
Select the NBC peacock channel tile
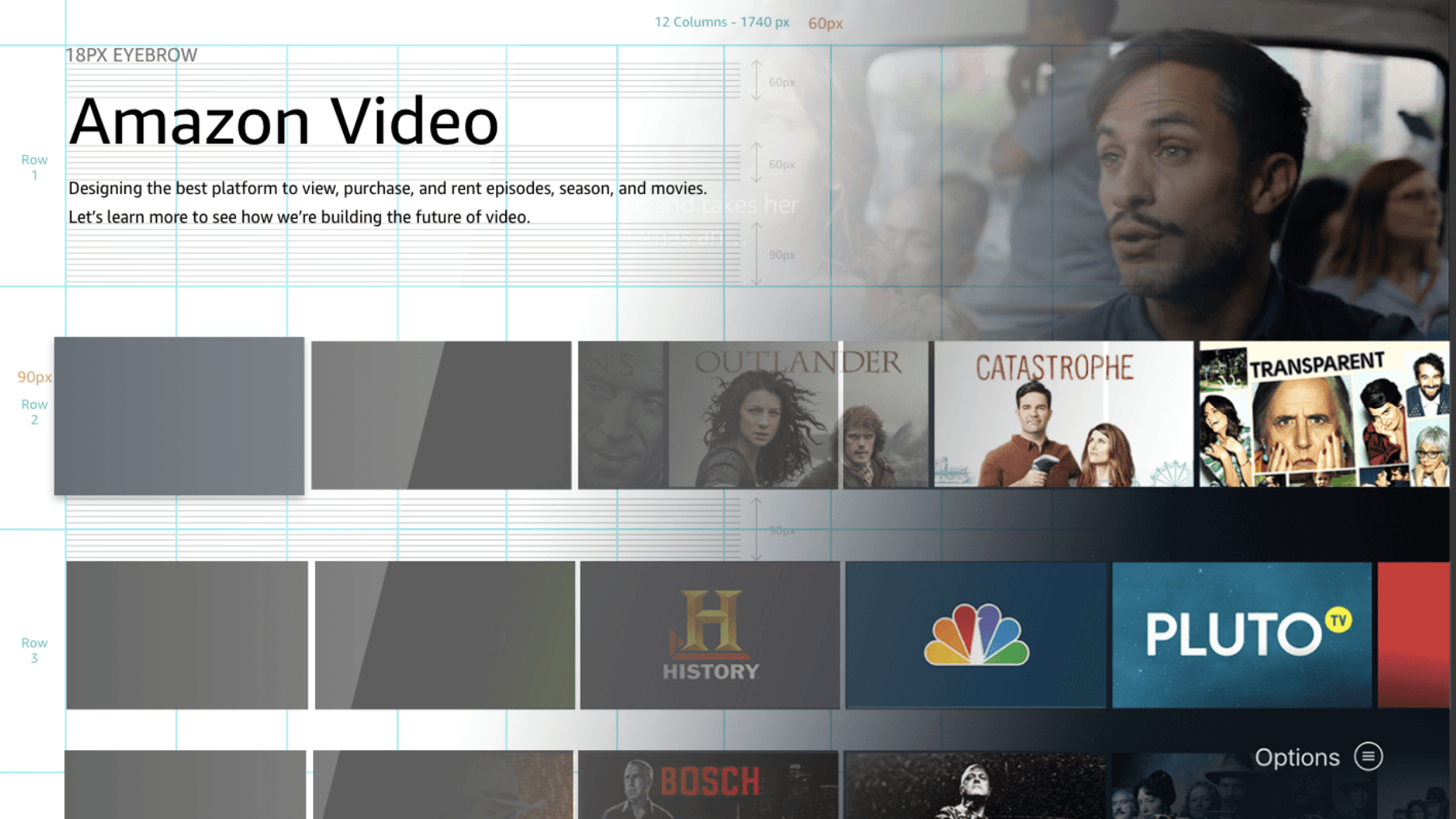point(976,634)
